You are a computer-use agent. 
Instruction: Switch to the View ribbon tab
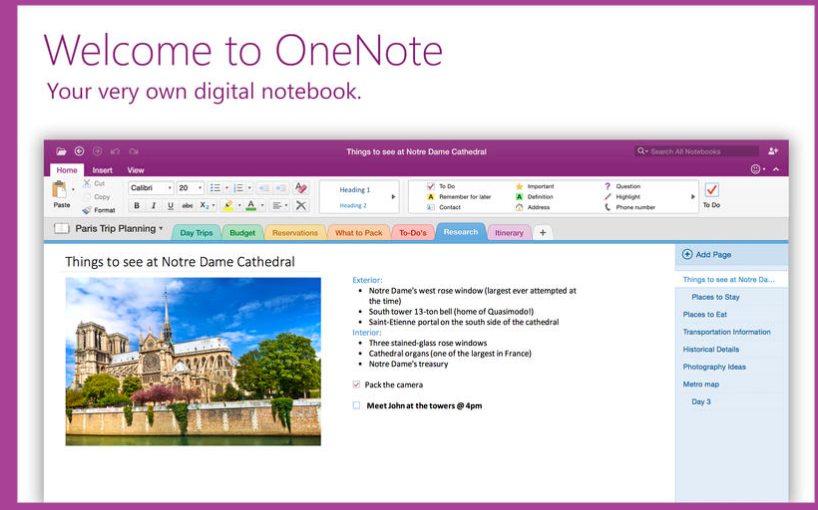pos(136,170)
